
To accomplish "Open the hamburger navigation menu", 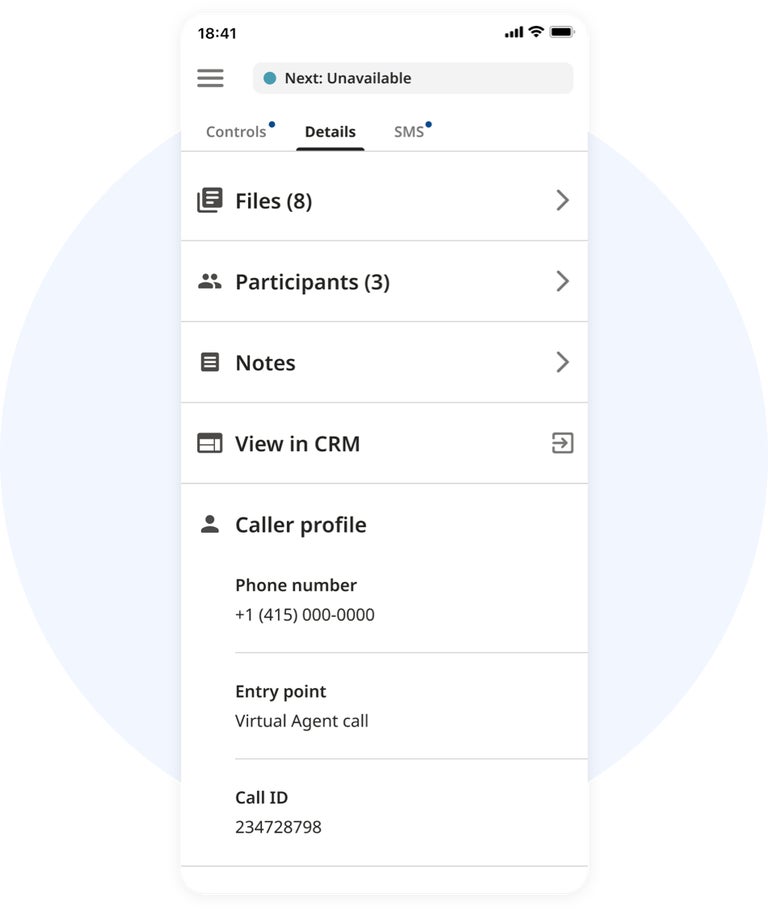I will click(210, 77).
